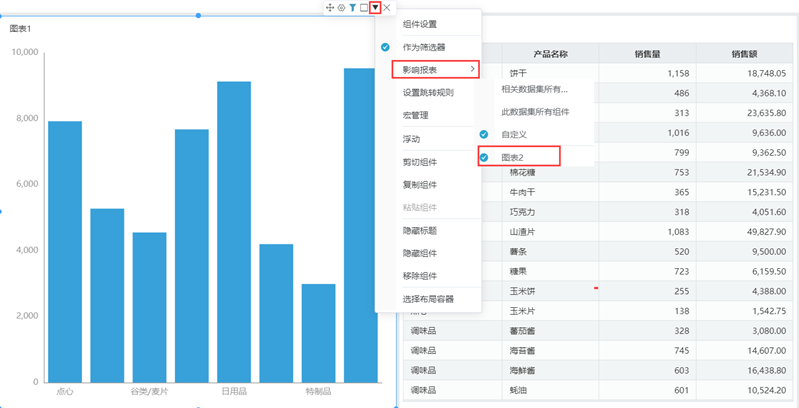Open component settings via the gear icon

click(341, 8)
